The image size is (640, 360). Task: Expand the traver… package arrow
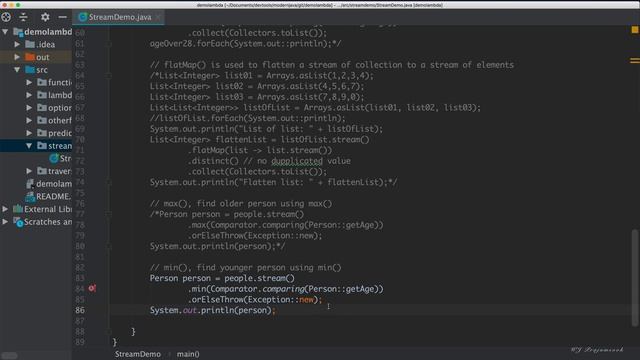pyautogui.click(x=29, y=171)
